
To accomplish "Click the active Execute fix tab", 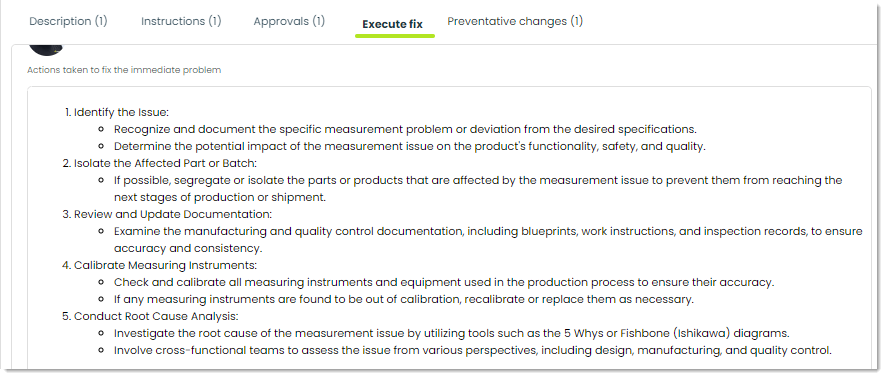I will (x=392, y=24).
